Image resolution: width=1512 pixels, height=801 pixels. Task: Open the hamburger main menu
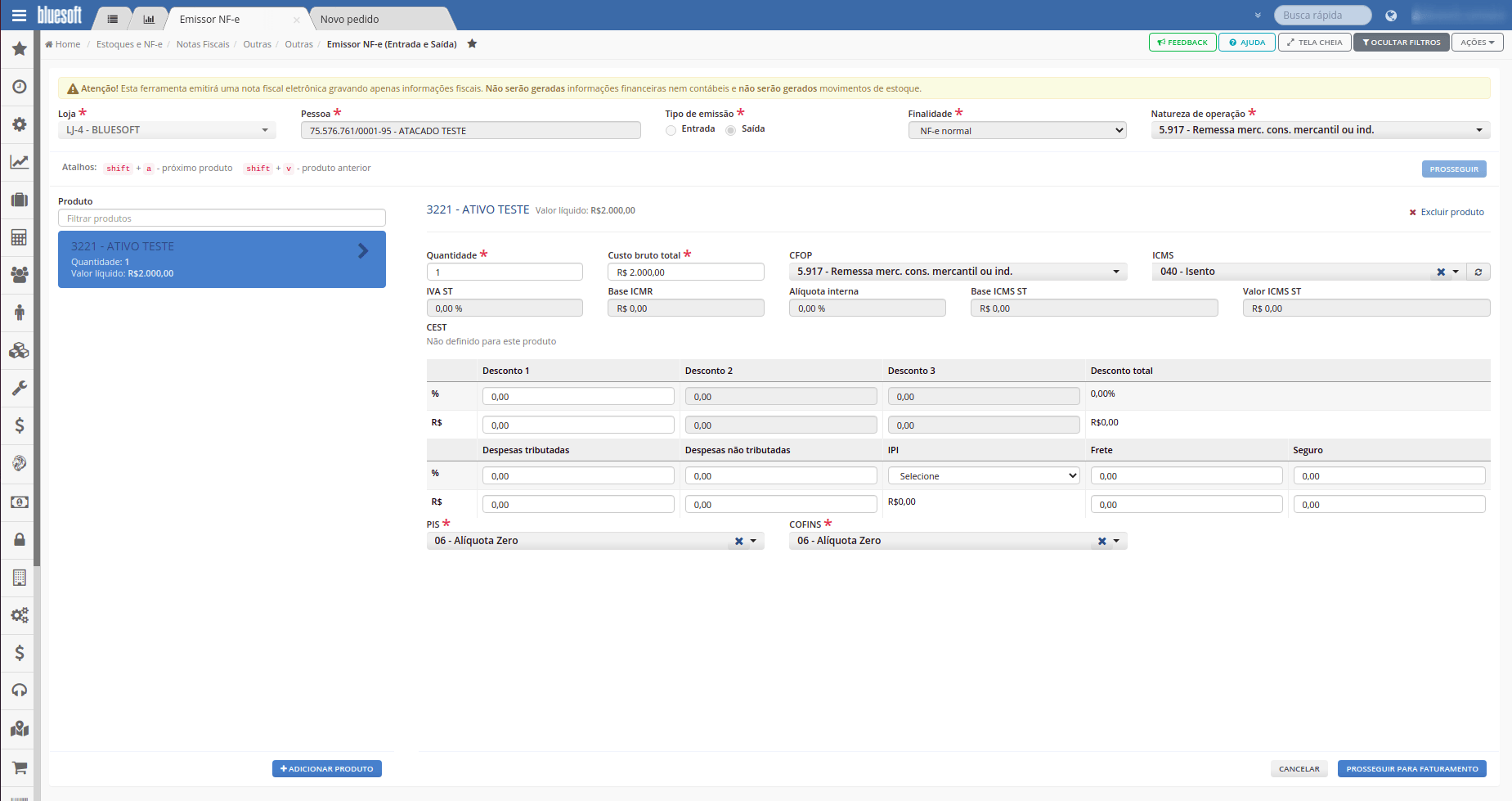tap(19, 15)
